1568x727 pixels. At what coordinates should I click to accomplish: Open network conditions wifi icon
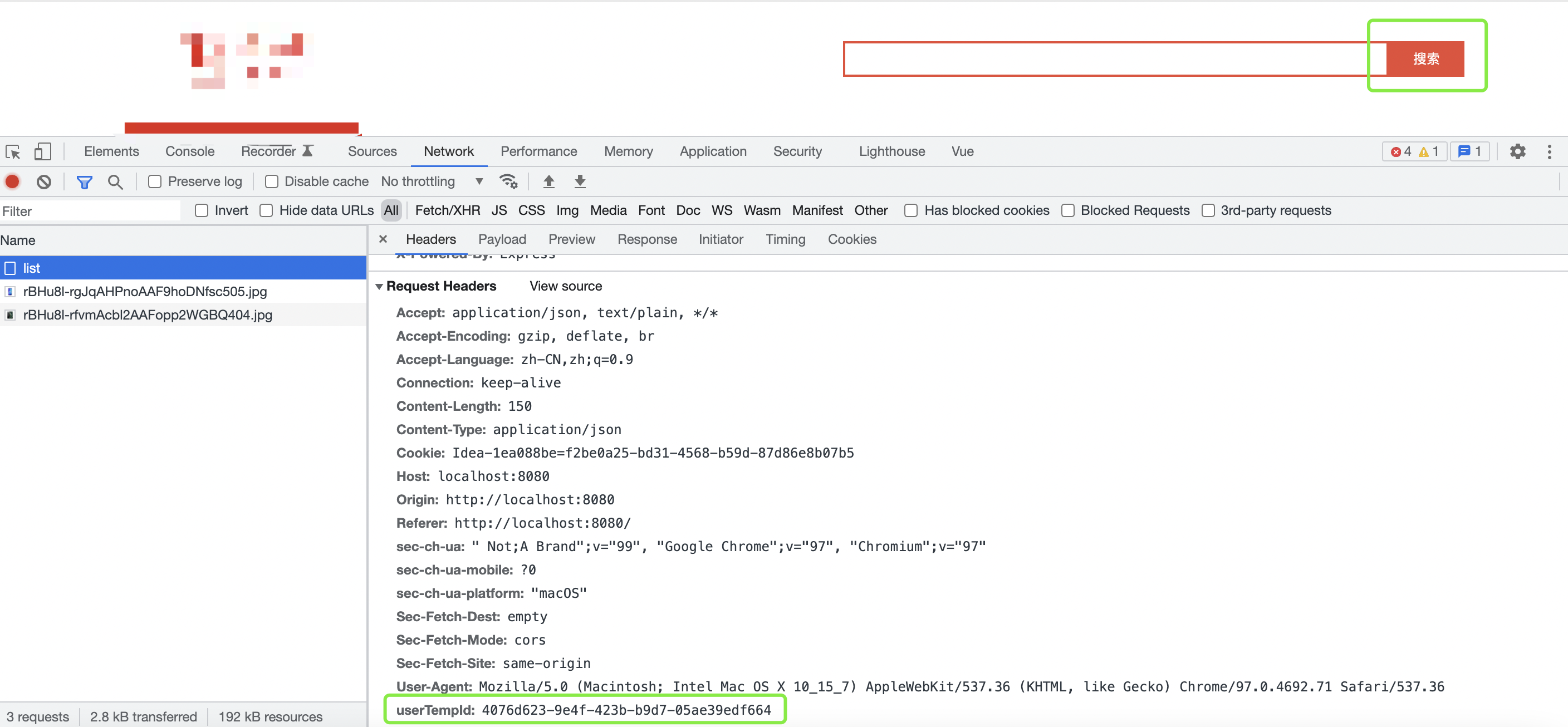point(508,181)
